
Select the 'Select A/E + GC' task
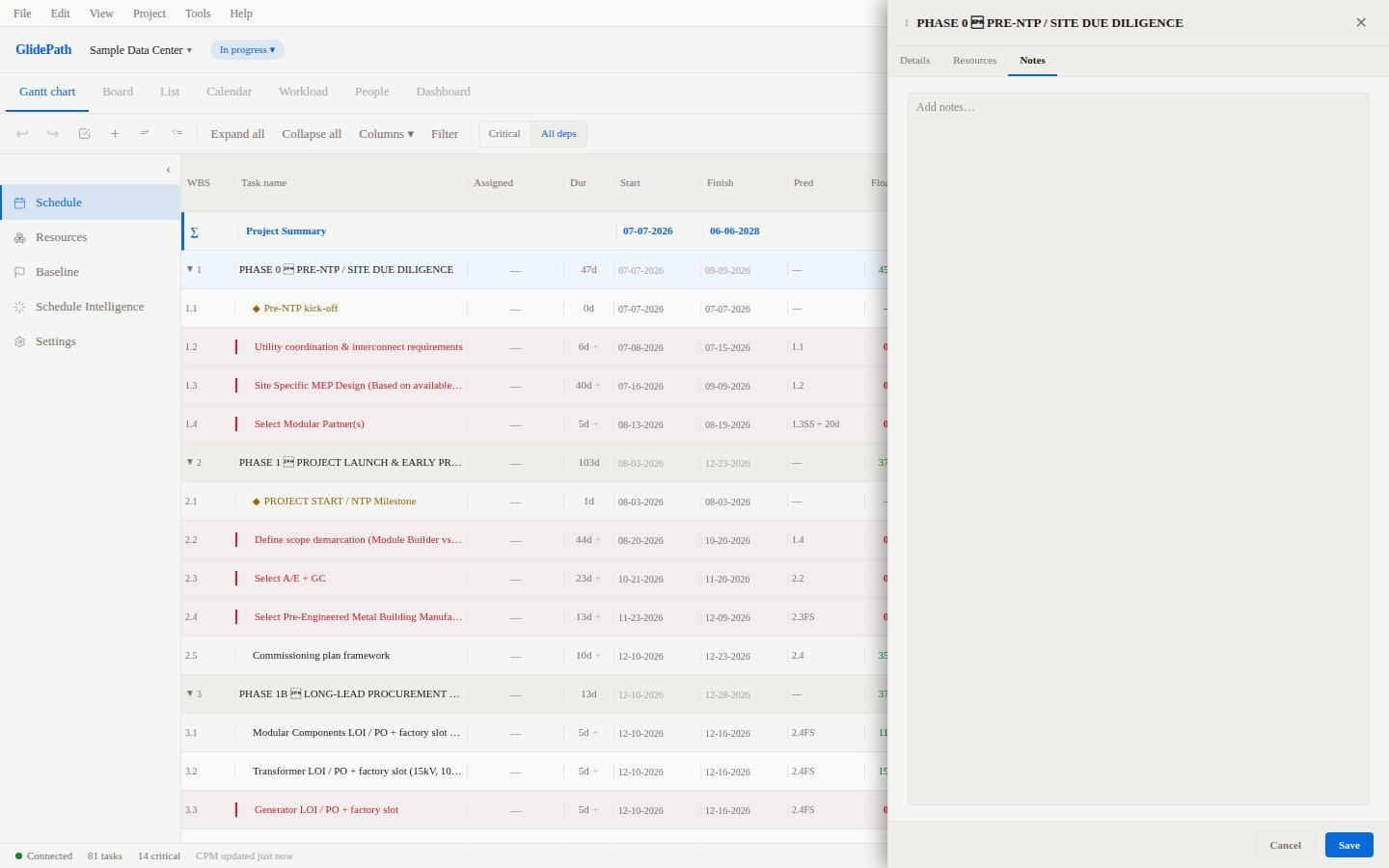click(x=290, y=579)
